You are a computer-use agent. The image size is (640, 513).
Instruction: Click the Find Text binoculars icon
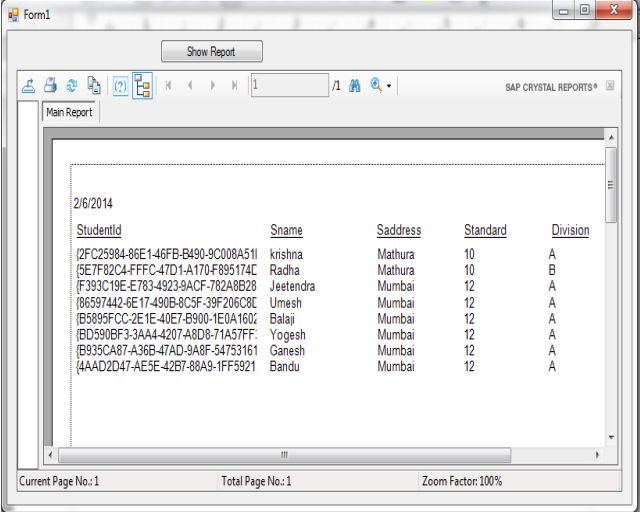click(355, 87)
